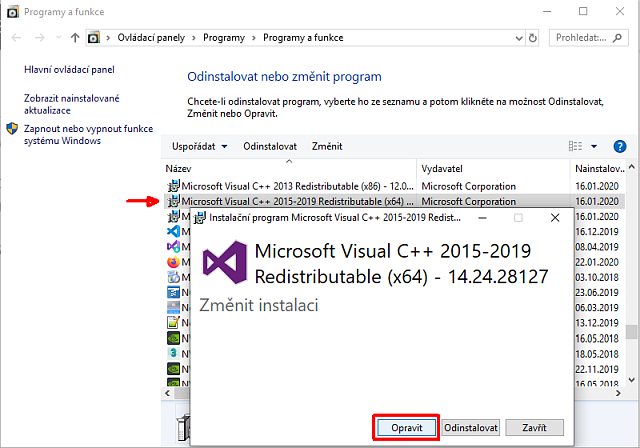The width and height of the screenshot is (640, 448).
Task: Click the date 03.10.2018 in the list
Action: (597, 277)
